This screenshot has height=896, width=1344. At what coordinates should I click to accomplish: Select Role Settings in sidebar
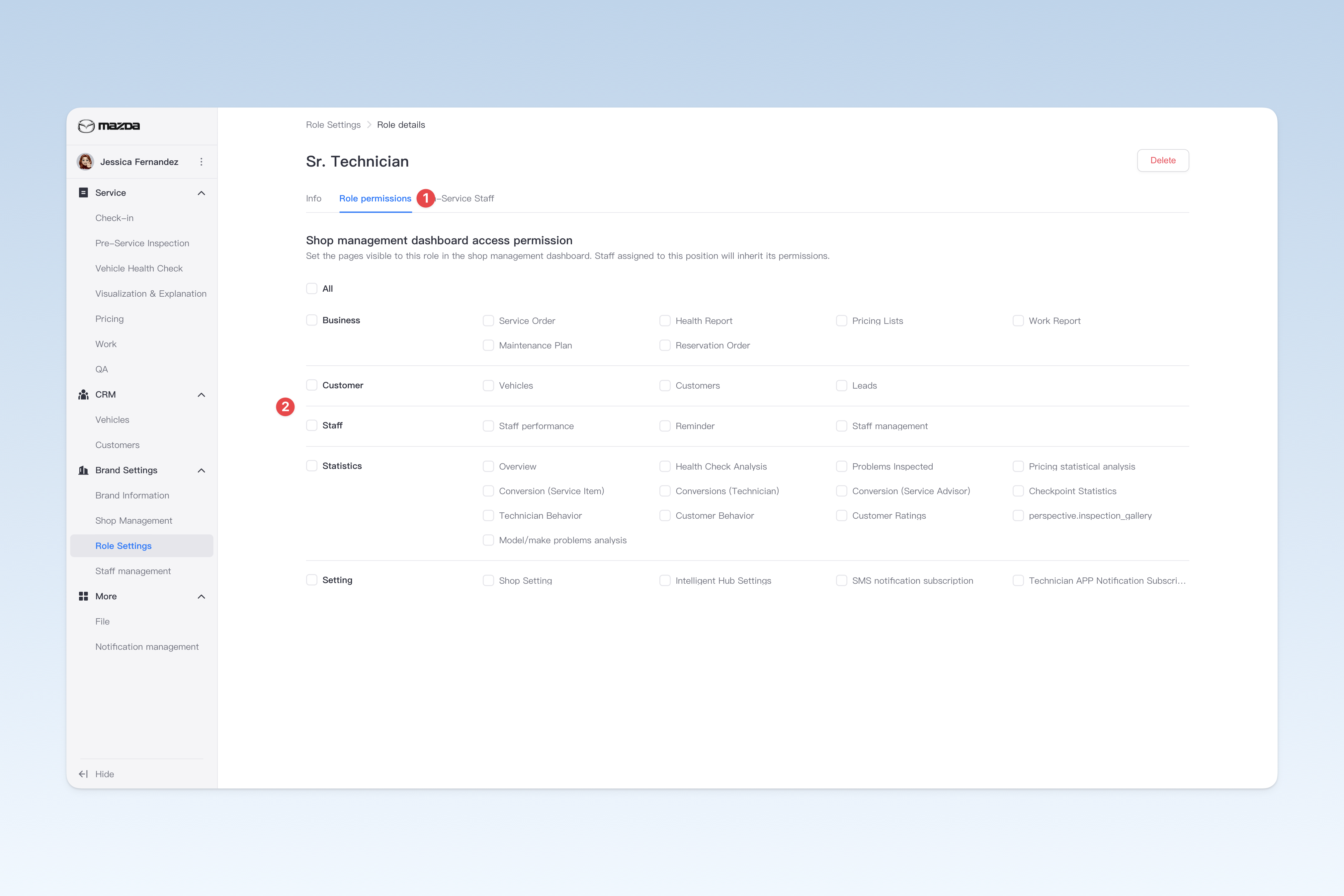pyautogui.click(x=142, y=546)
